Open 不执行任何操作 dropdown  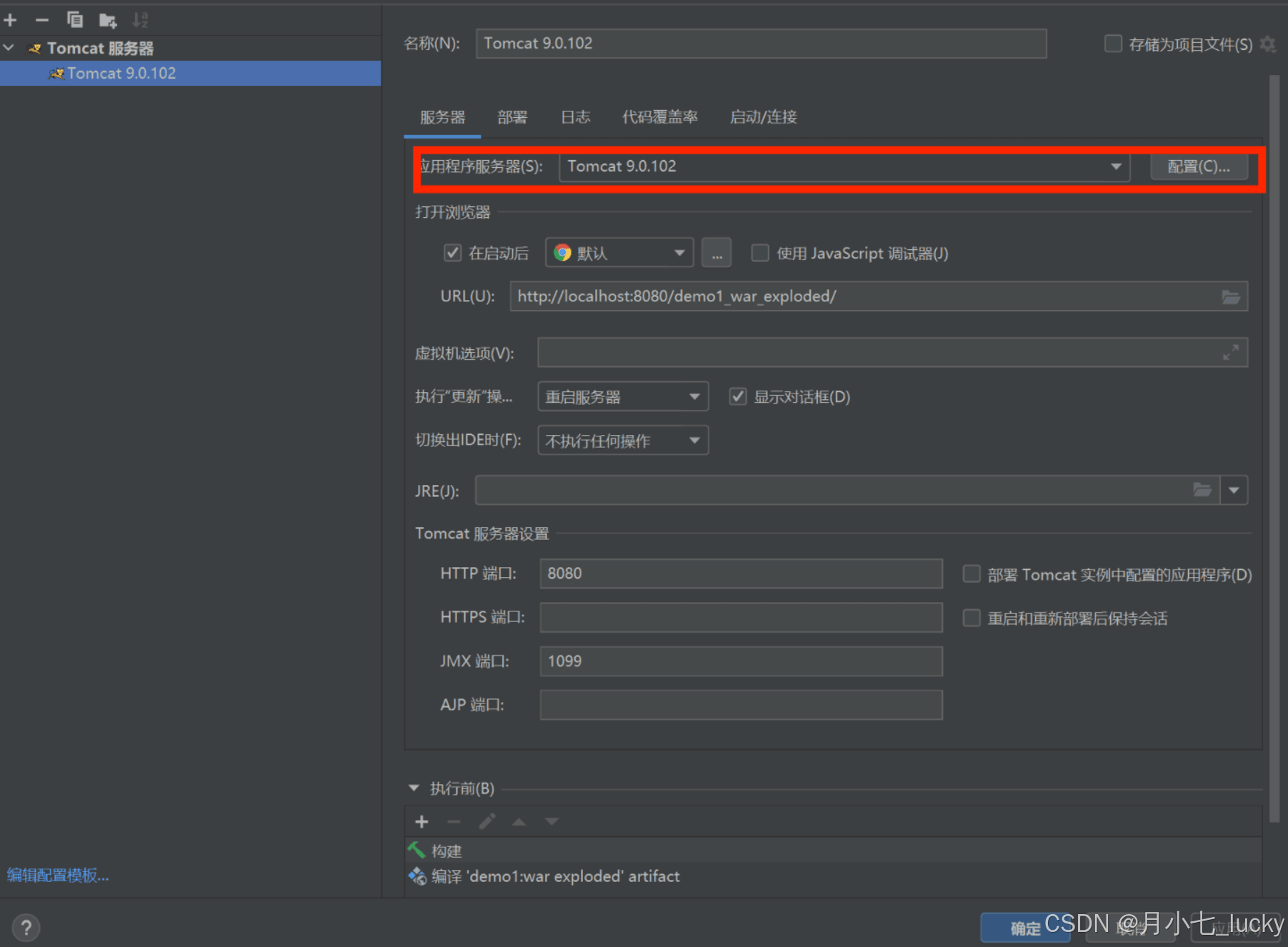[x=623, y=440]
